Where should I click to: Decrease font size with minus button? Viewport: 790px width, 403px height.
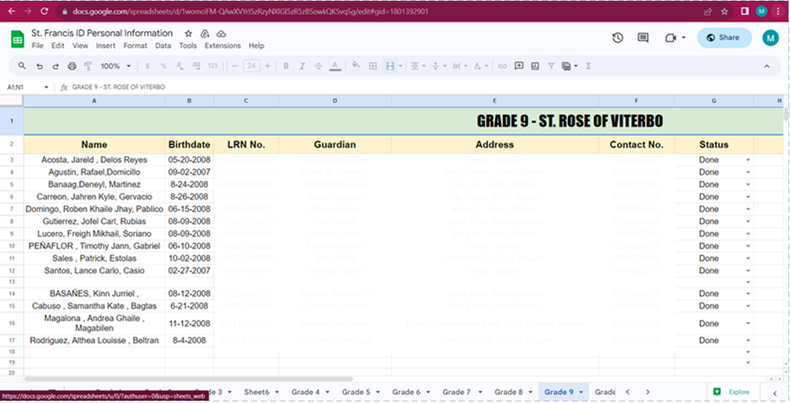(x=235, y=66)
